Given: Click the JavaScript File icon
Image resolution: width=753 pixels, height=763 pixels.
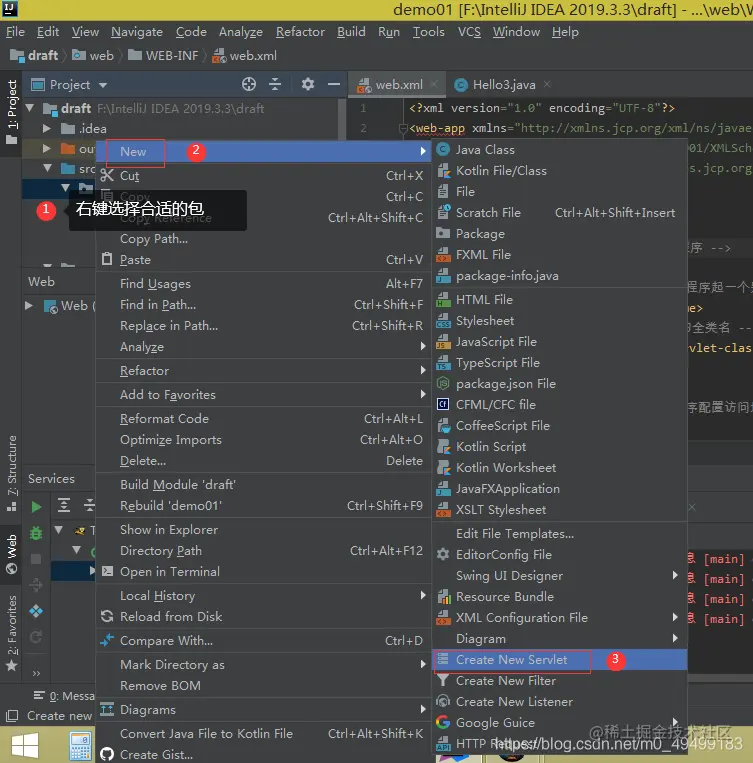Looking at the screenshot, I should [443, 342].
